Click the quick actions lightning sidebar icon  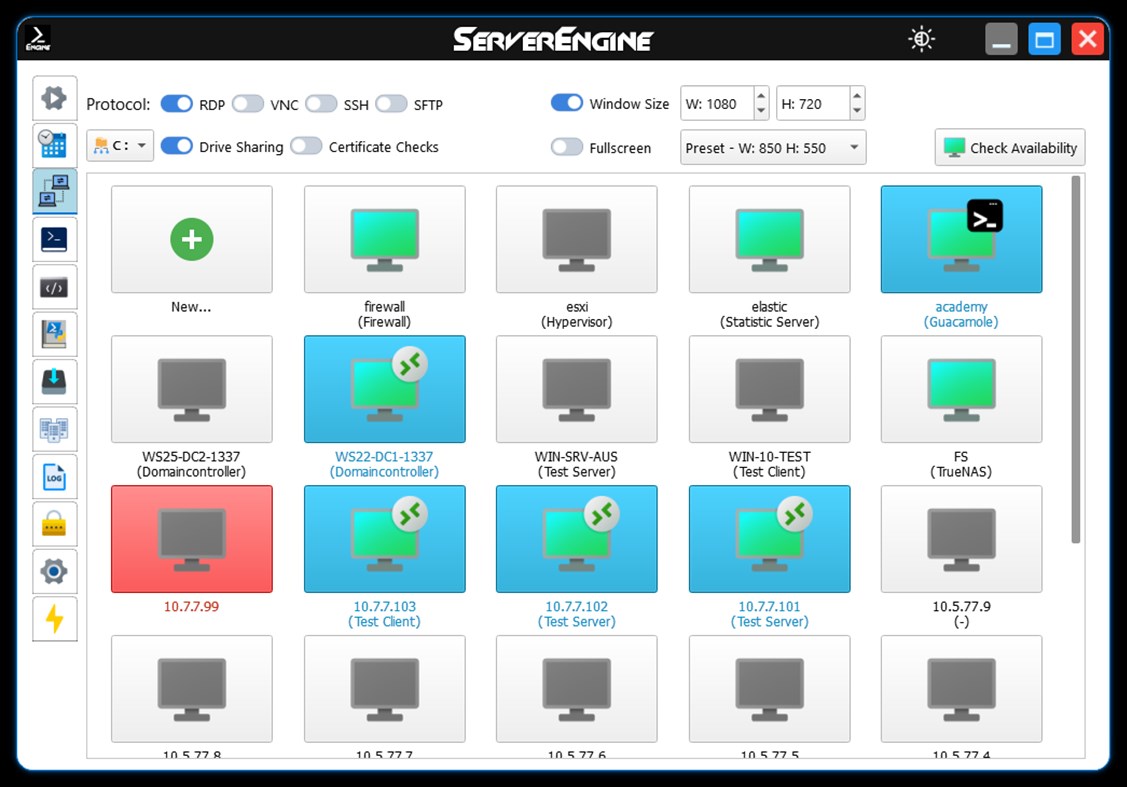click(55, 619)
